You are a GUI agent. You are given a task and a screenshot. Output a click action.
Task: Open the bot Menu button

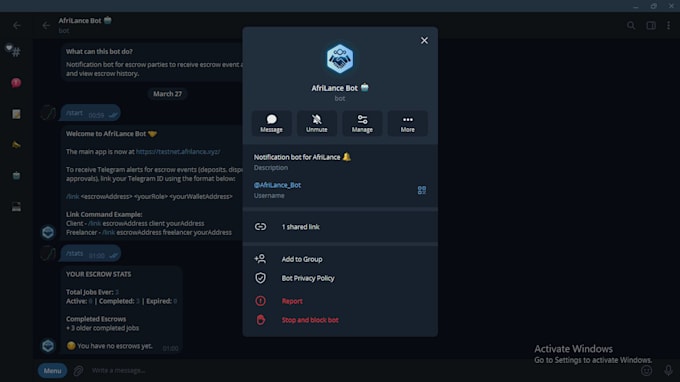click(52, 371)
